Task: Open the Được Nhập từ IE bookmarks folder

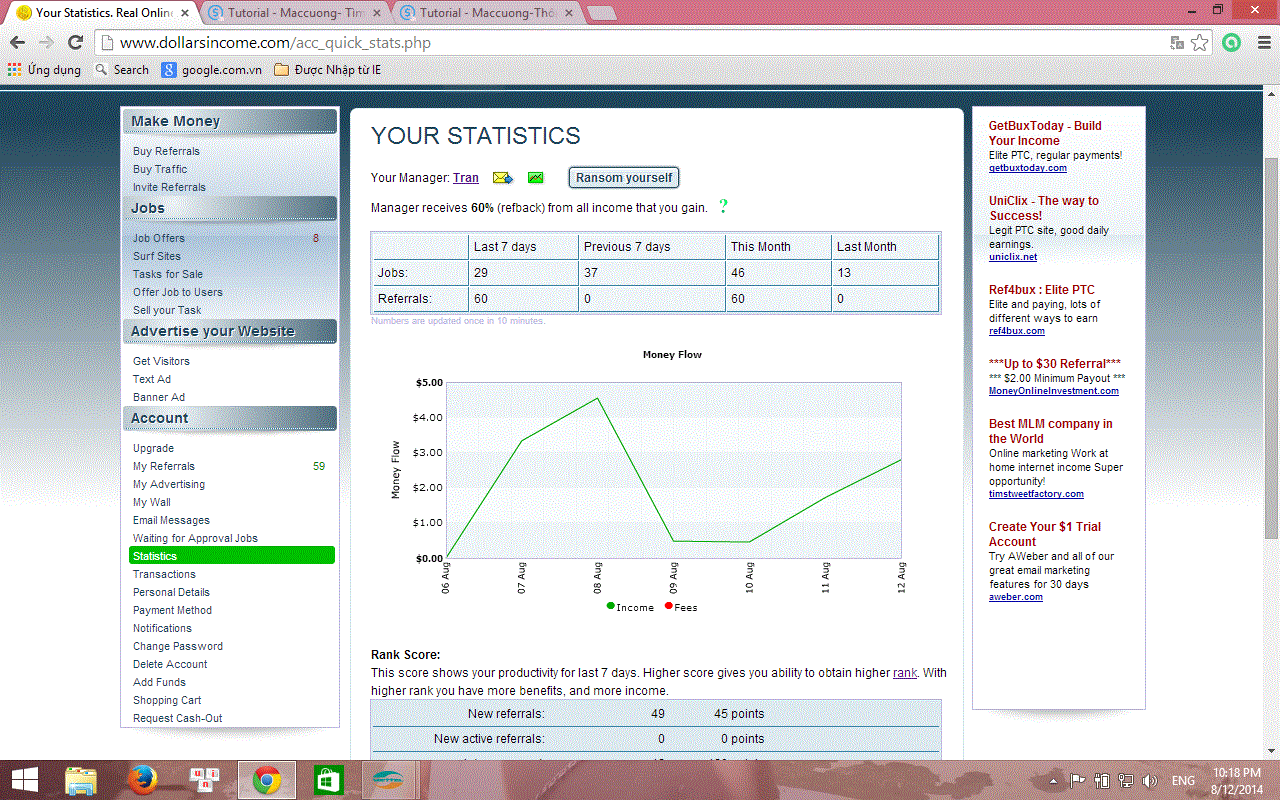Action: (327, 70)
